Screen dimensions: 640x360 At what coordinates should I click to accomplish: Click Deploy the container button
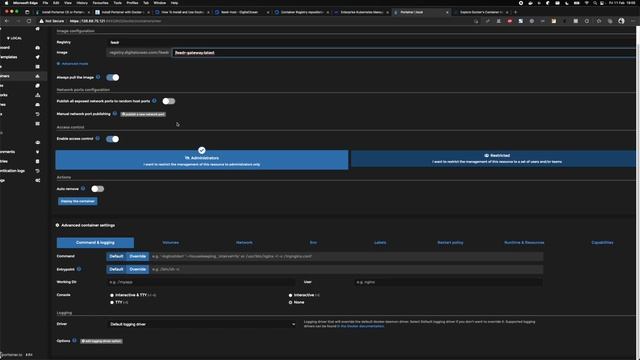pyautogui.click(x=78, y=201)
